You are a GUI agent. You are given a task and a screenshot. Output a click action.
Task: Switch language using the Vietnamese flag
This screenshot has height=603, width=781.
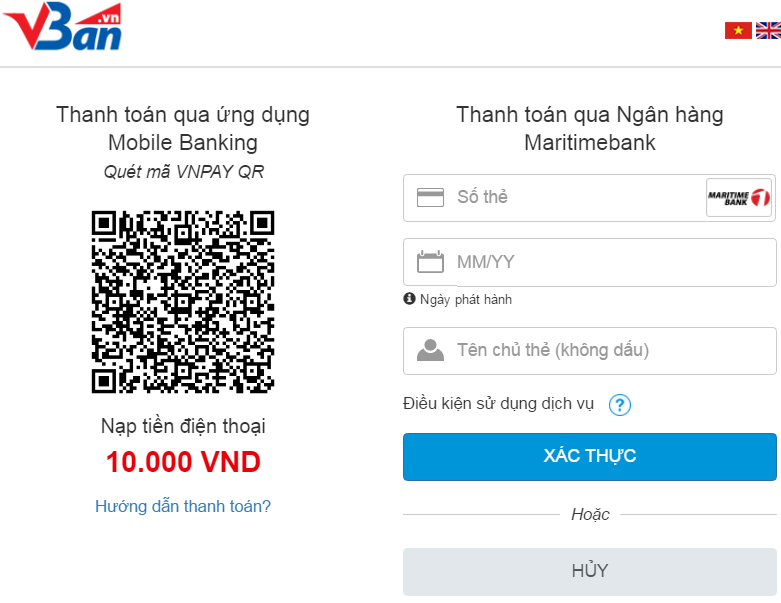coord(738,31)
